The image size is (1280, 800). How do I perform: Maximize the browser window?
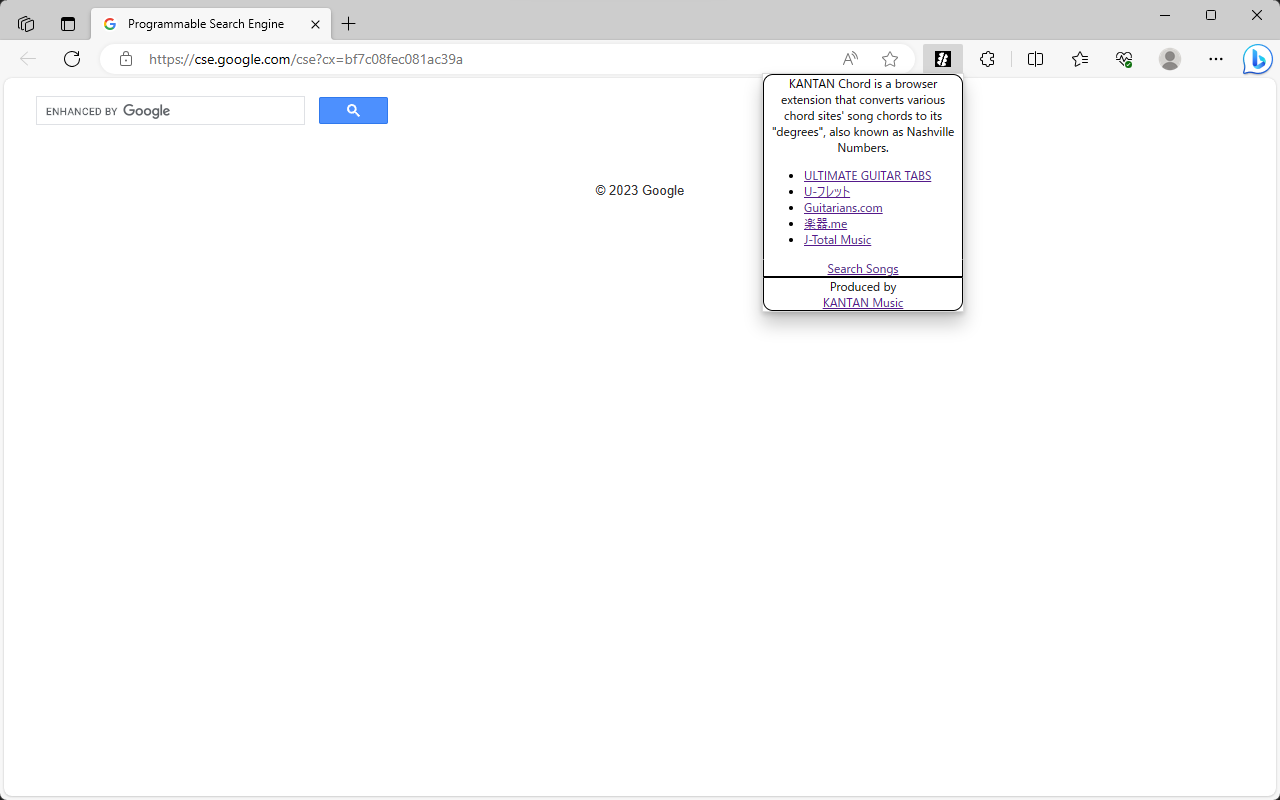(1211, 15)
